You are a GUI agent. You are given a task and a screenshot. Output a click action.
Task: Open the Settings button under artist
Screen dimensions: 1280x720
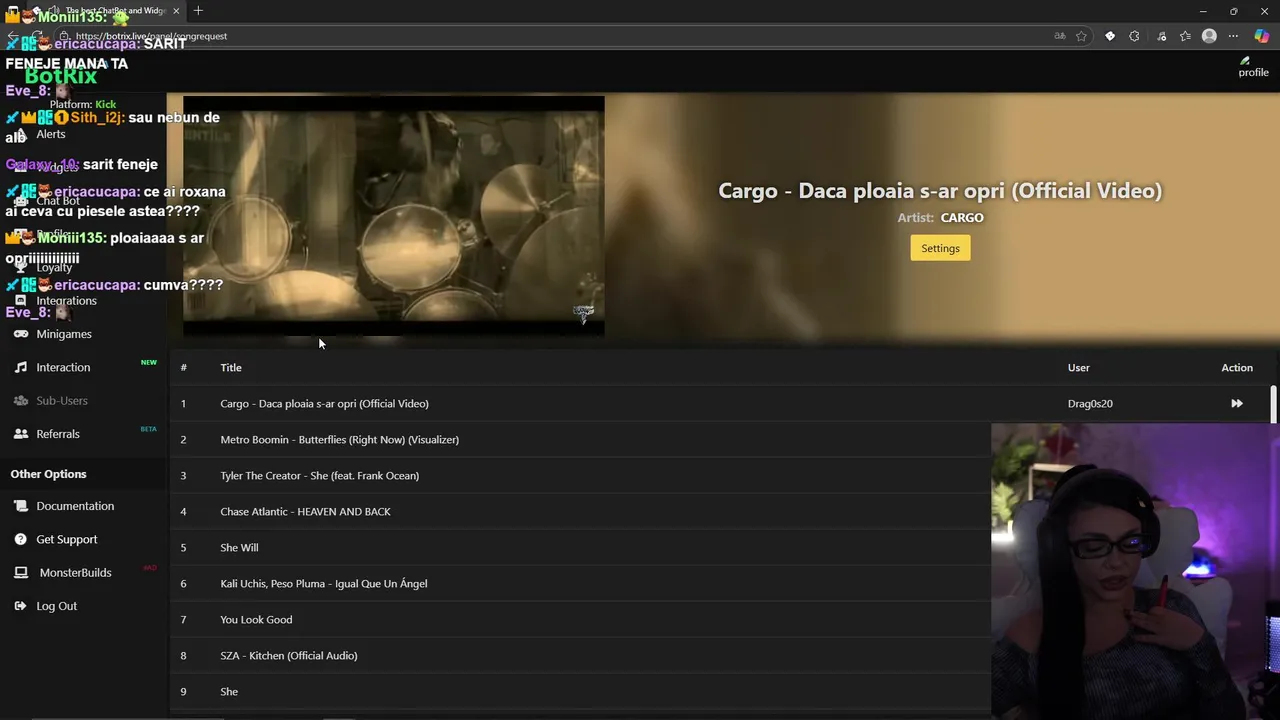click(x=940, y=248)
